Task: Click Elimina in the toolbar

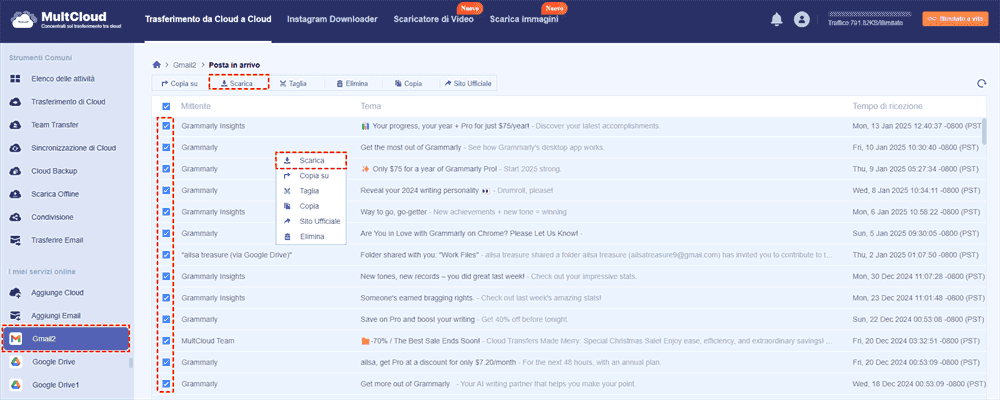Action: [352, 84]
